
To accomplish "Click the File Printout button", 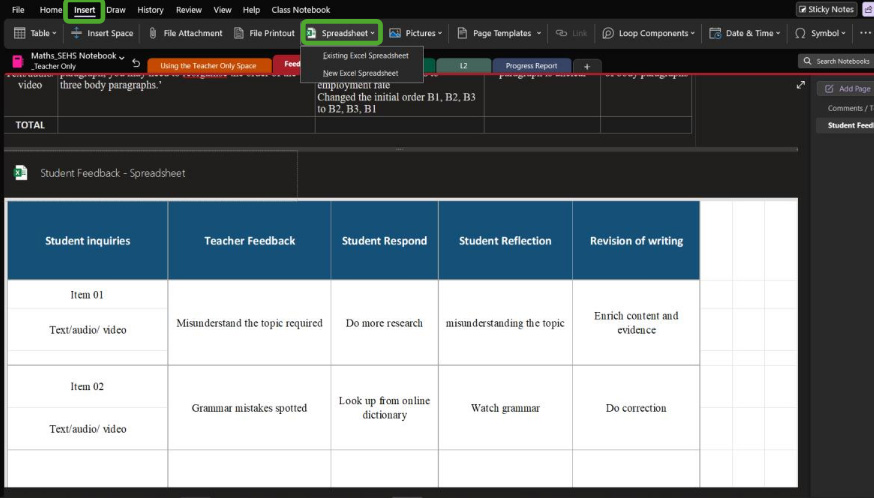I will pyautogui.click(x=264, y=33).
